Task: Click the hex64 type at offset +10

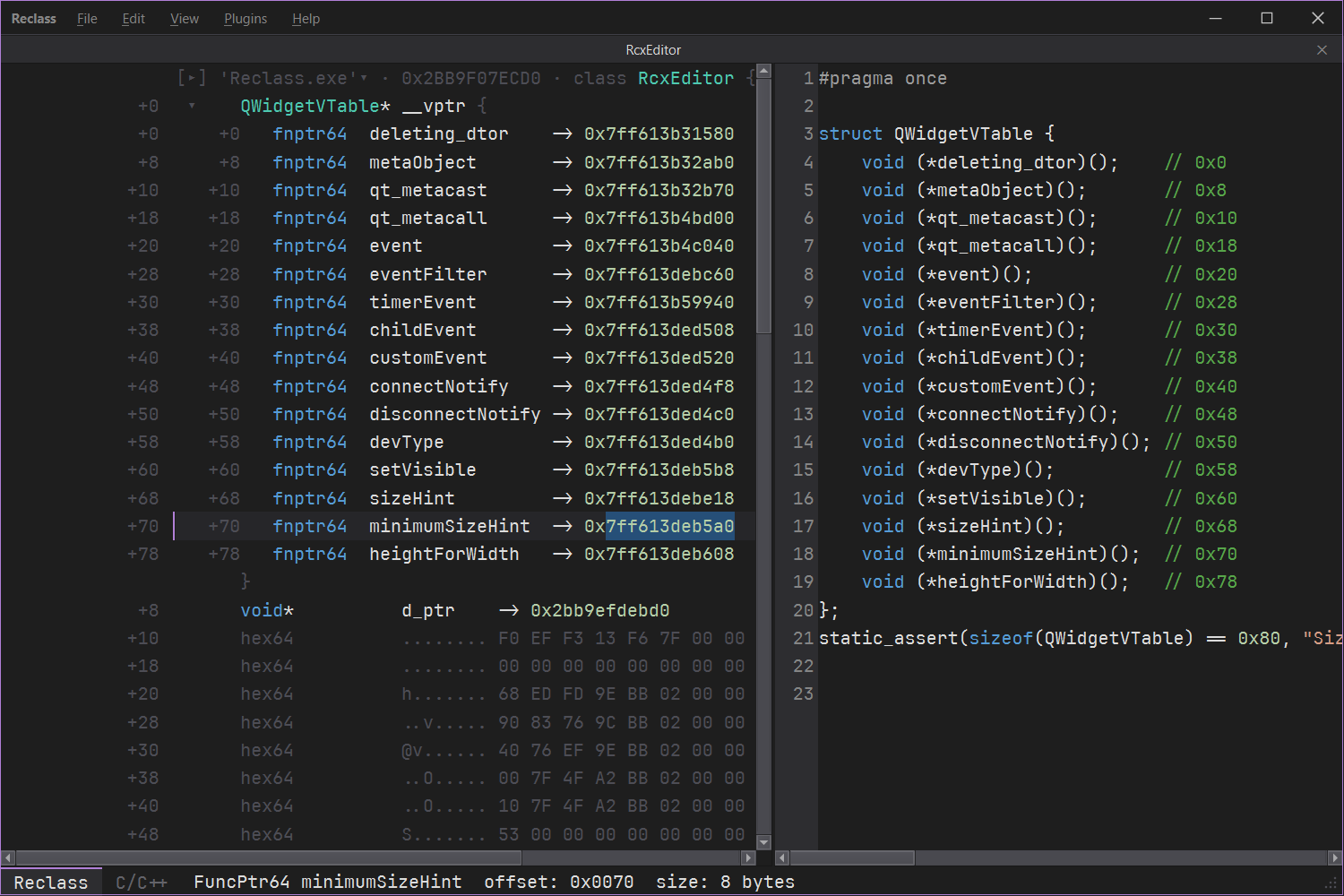Action: point(267,638)
